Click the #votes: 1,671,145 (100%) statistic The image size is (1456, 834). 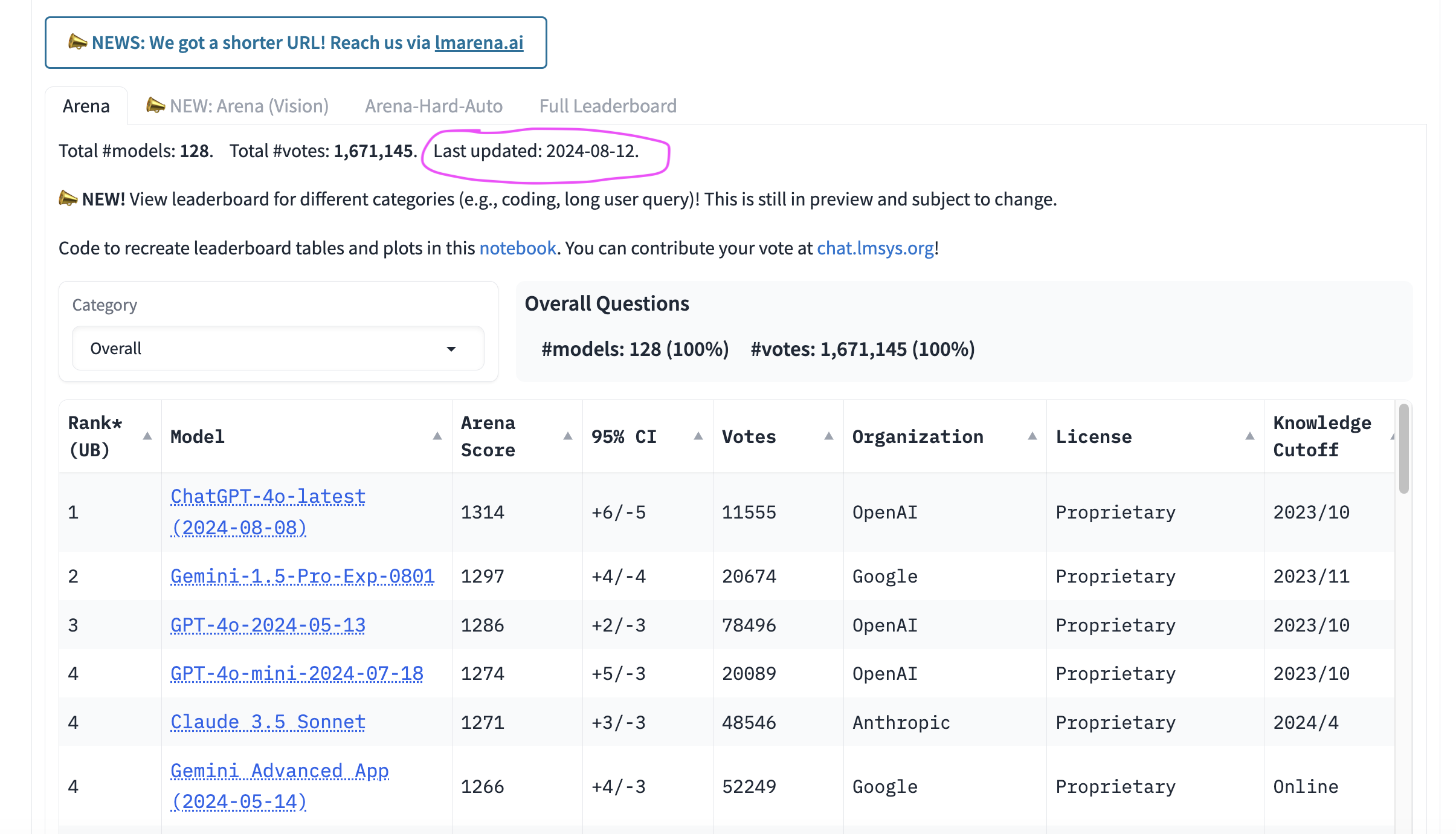click(863, 349)
